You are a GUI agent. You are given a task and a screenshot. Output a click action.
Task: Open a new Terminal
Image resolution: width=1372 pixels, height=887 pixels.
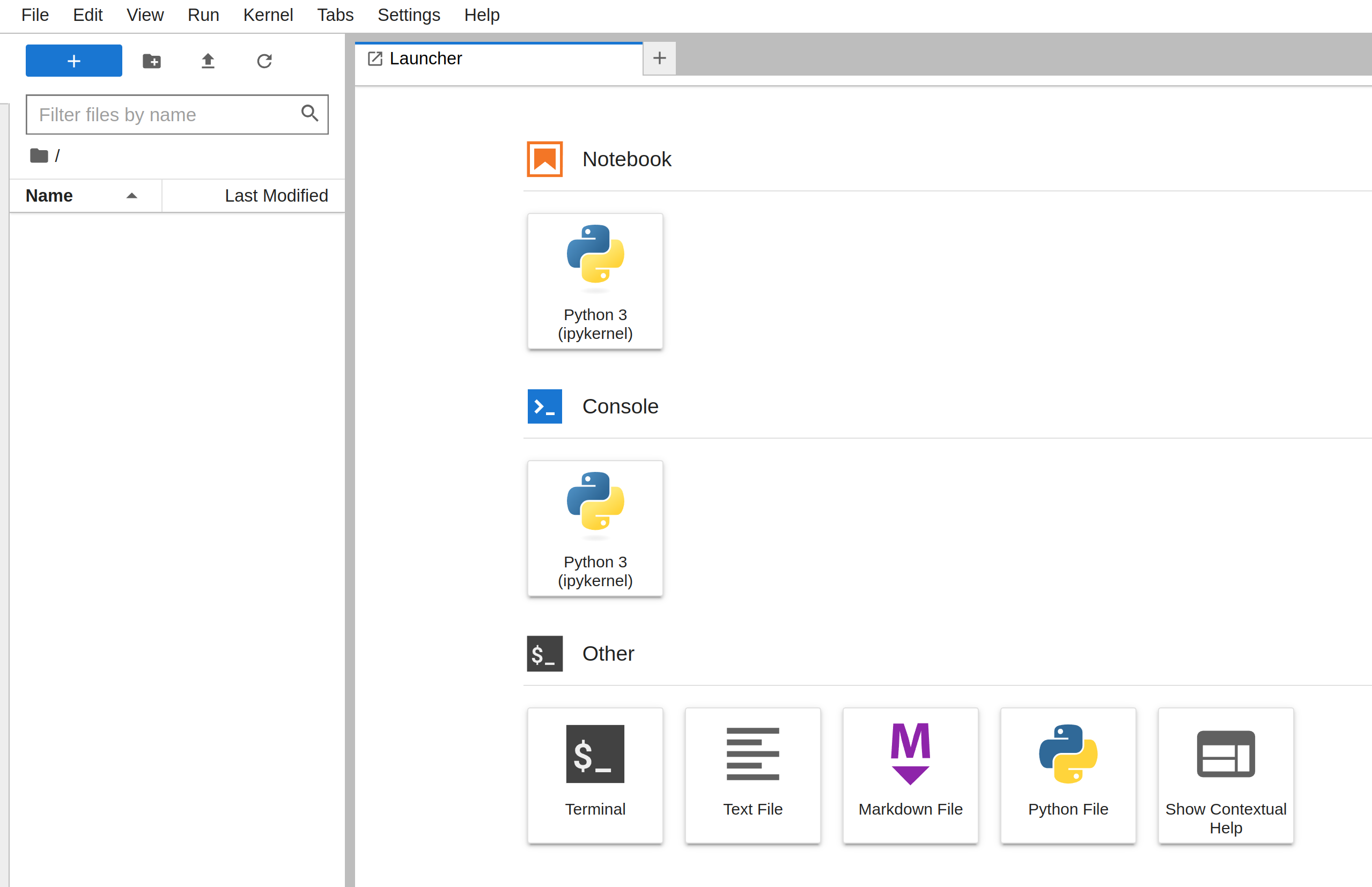pos(595,775)
